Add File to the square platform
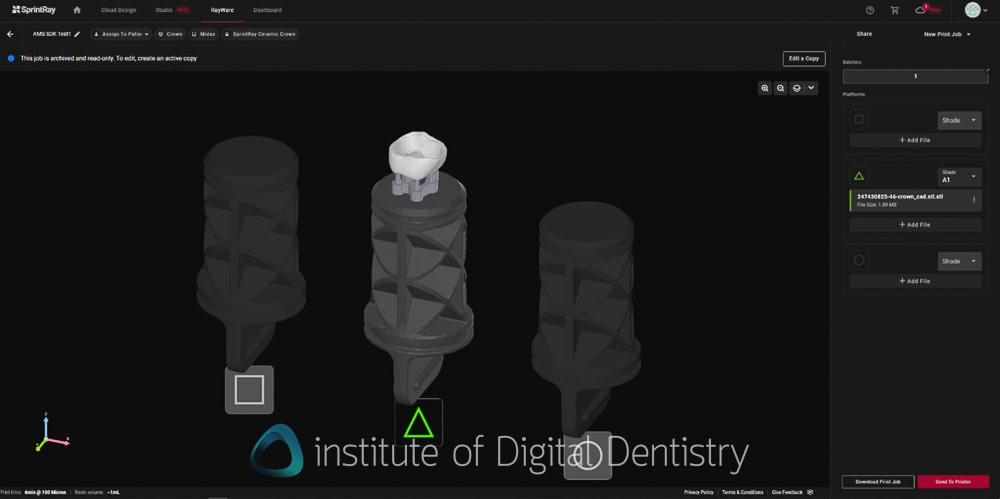 coord(915,140)
